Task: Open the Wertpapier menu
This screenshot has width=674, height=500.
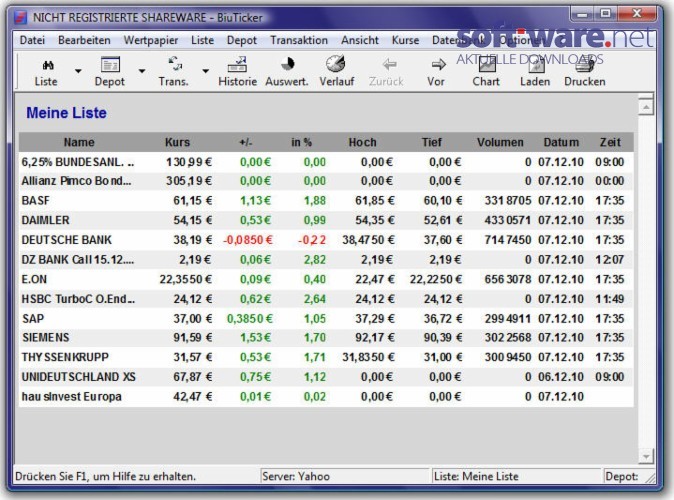Action: click(151, 40)
